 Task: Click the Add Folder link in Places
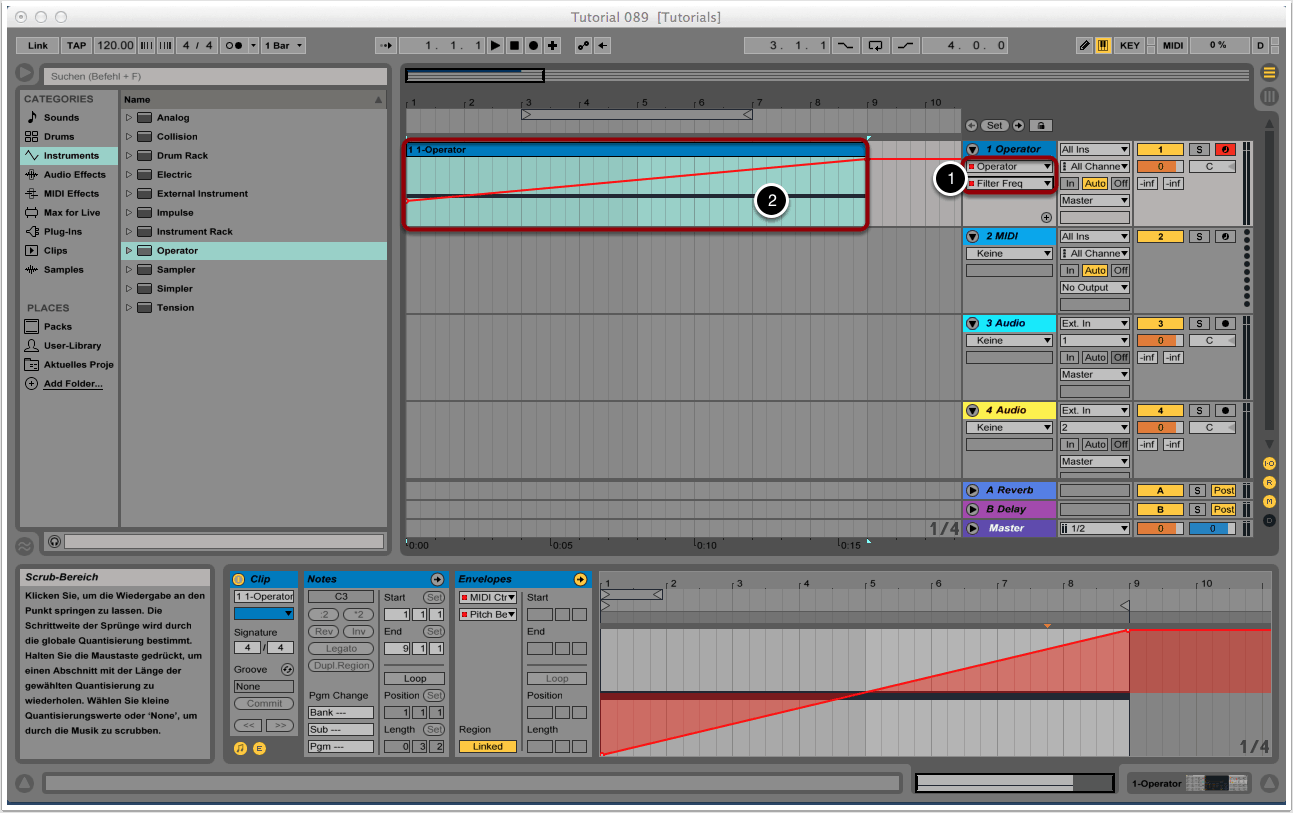72,384
